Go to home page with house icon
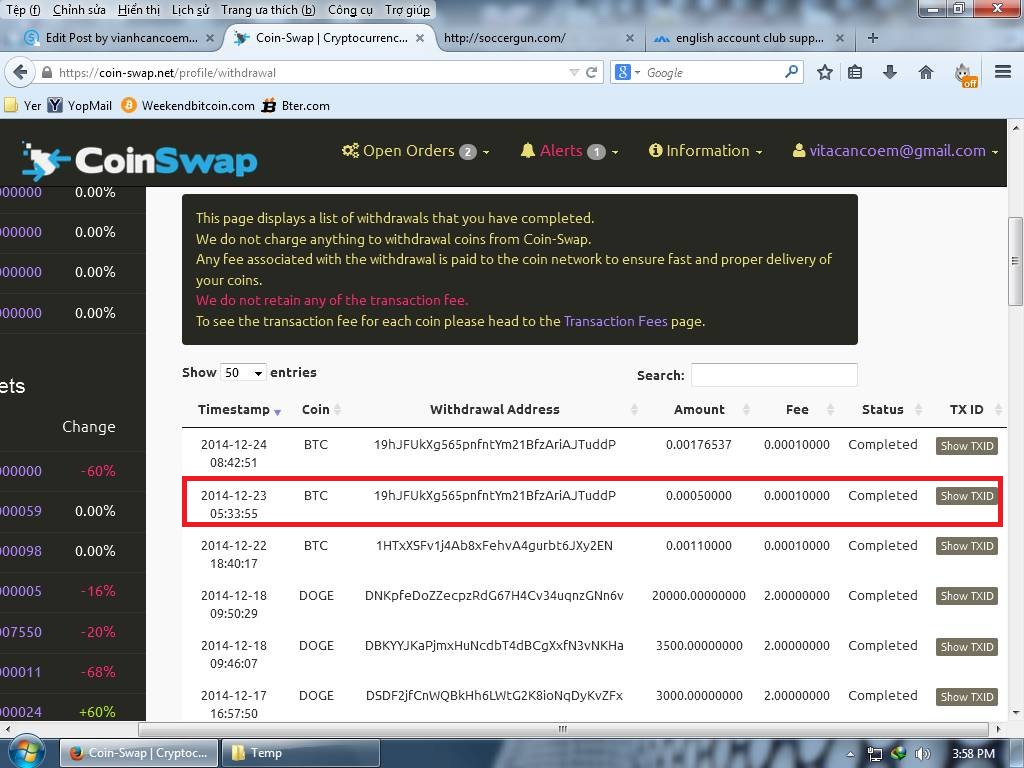Image resolution: width=1024 pixels, height=768 pixels. (925, 72)
